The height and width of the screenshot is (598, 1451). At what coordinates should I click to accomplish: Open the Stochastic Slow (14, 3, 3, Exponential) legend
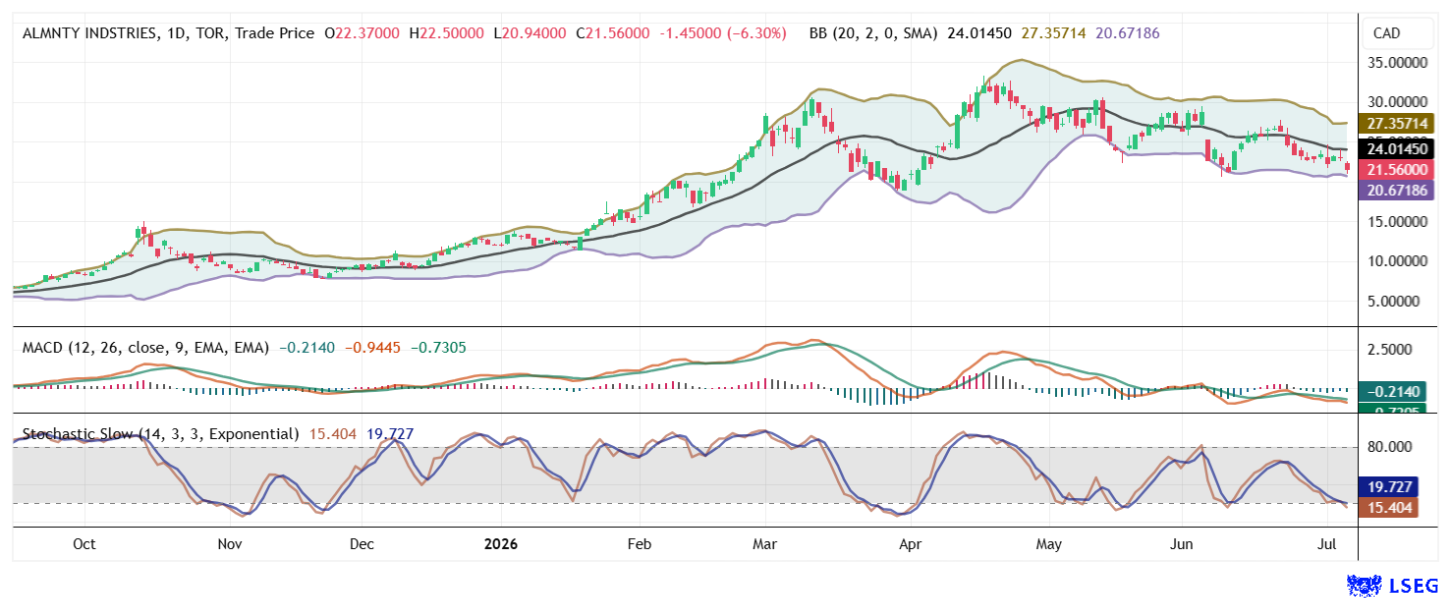coord(160,434)
